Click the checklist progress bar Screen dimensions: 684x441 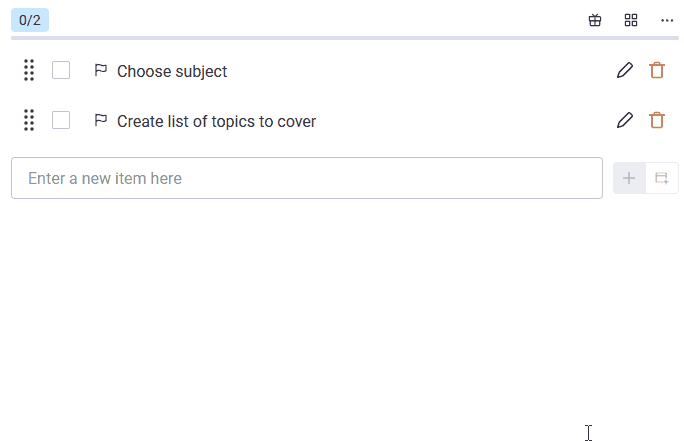tap(344, 38)
